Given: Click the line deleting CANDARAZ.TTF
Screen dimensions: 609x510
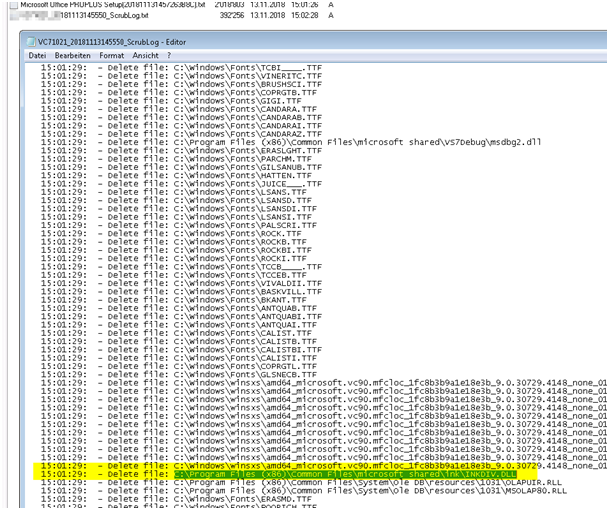Looking at the screenshot, I should [x=181, y=134].
